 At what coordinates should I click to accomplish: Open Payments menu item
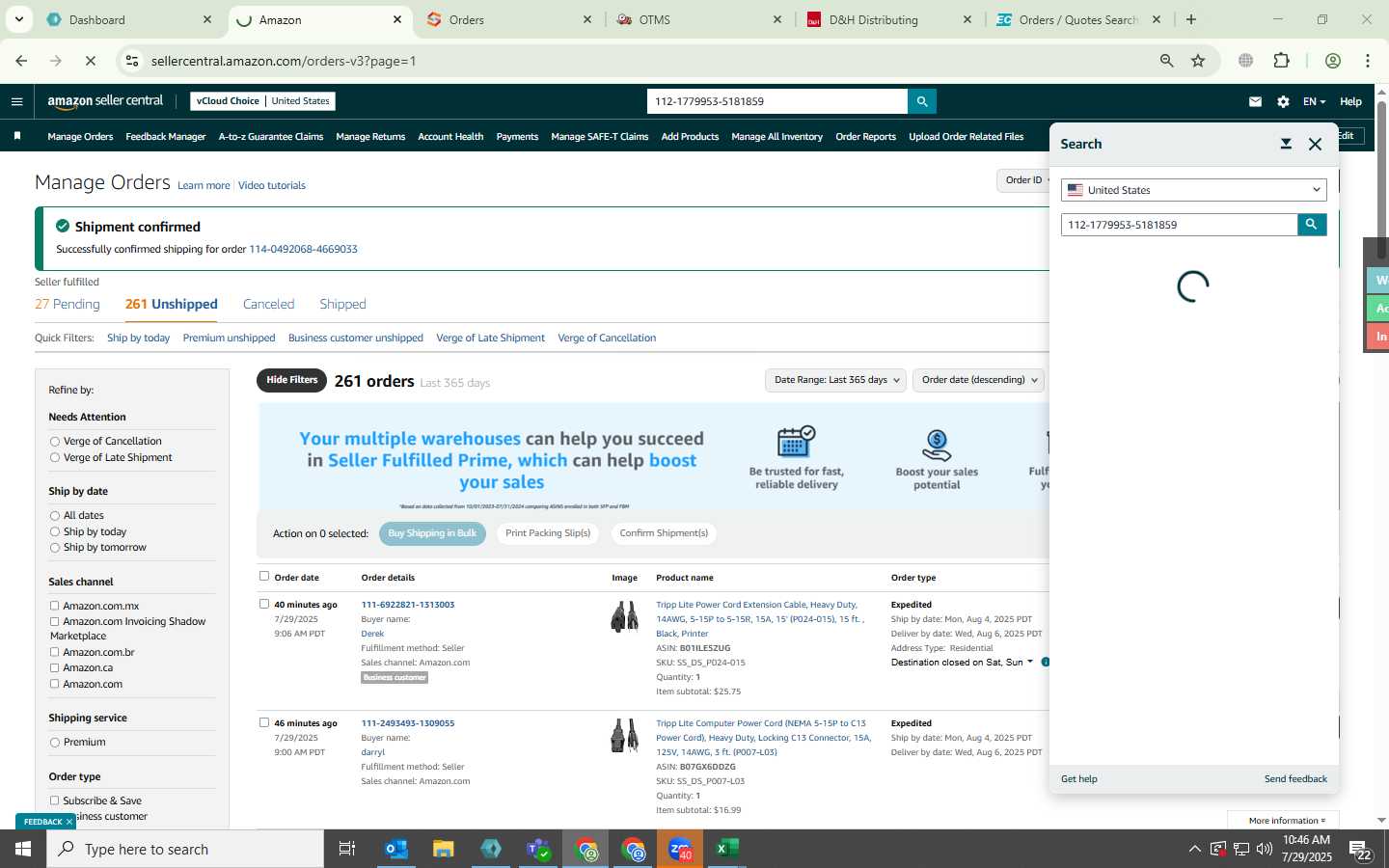[517, 137]
